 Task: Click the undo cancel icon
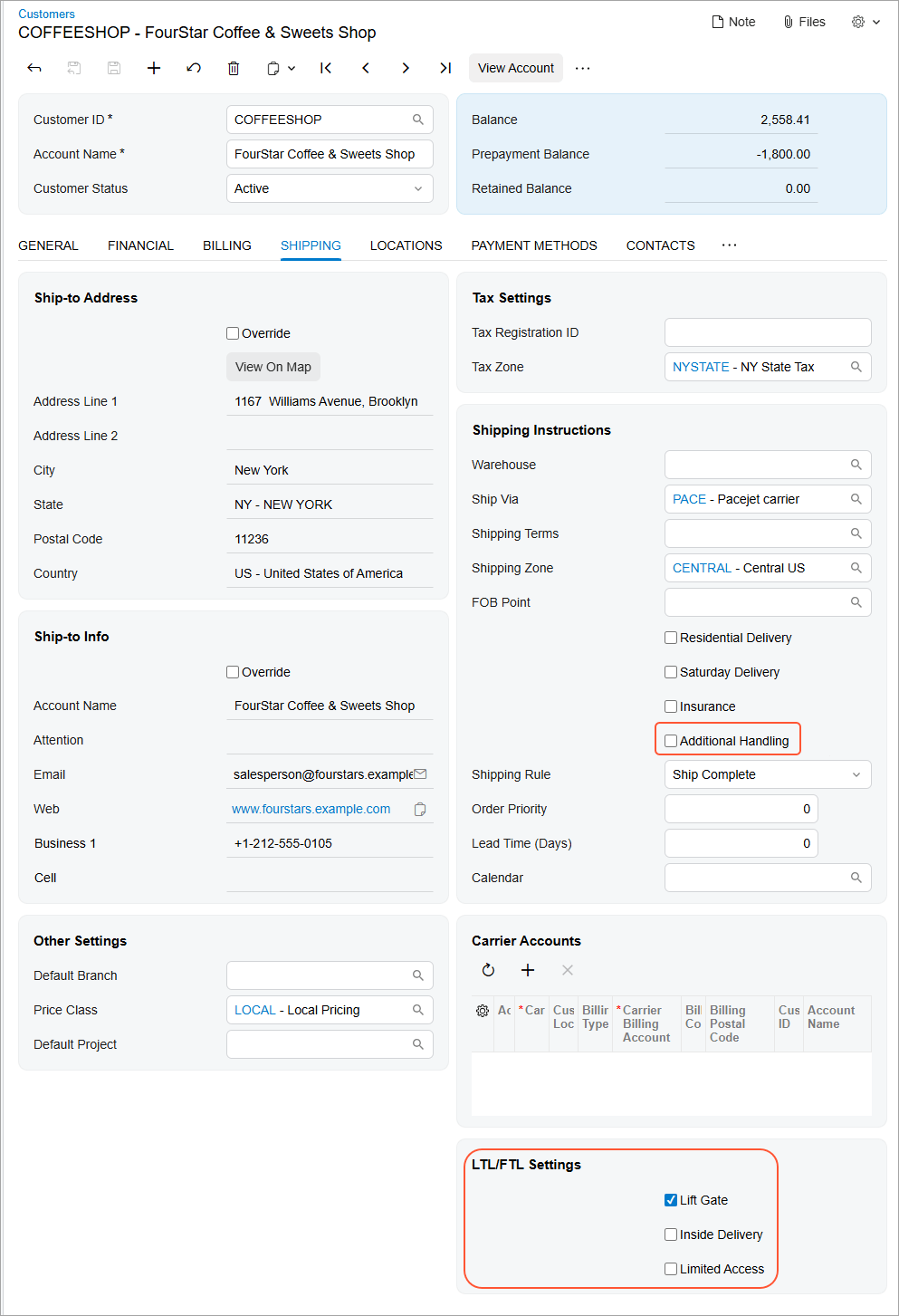click(194, 68)
